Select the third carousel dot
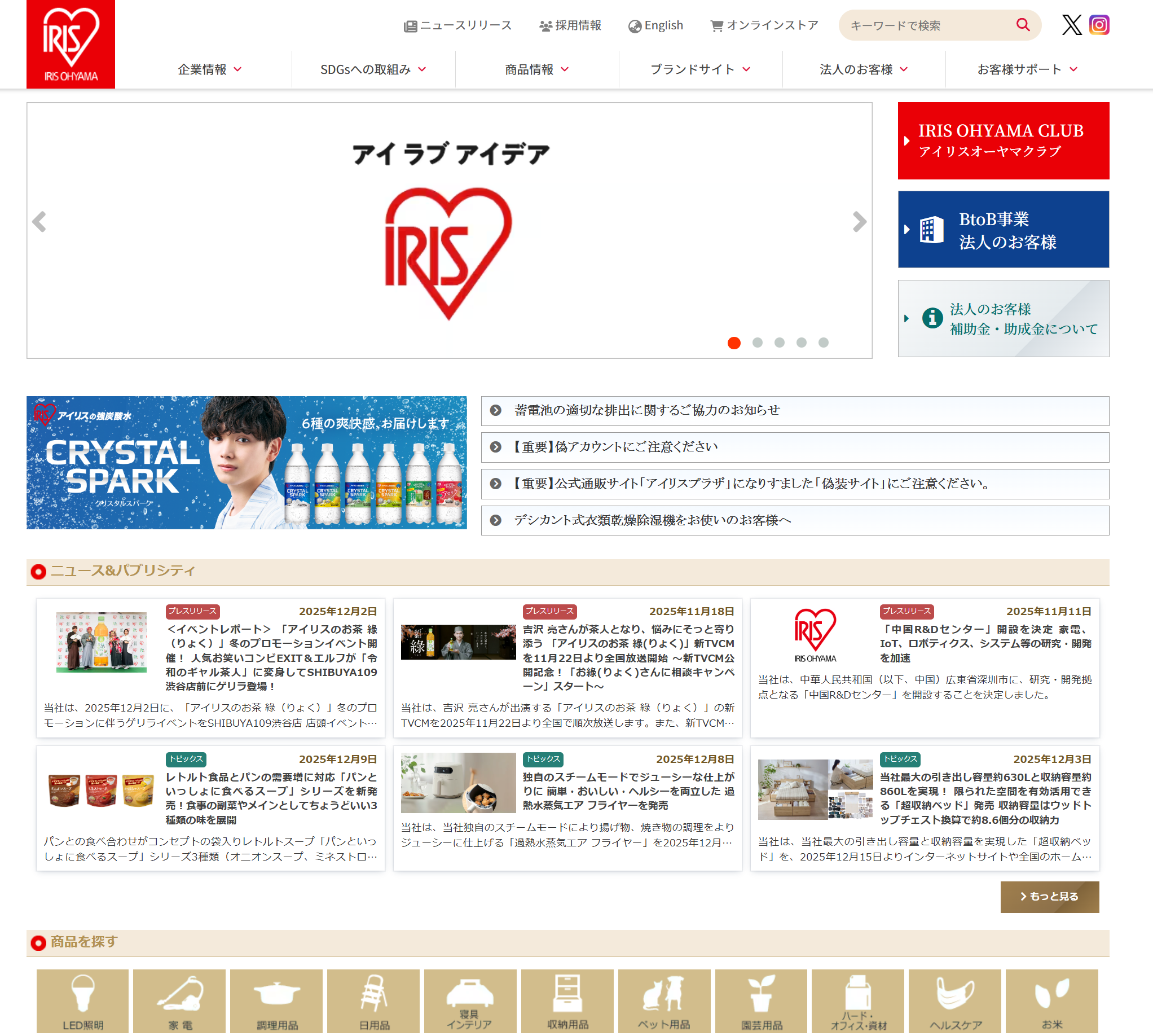 [x=779, y=343]
